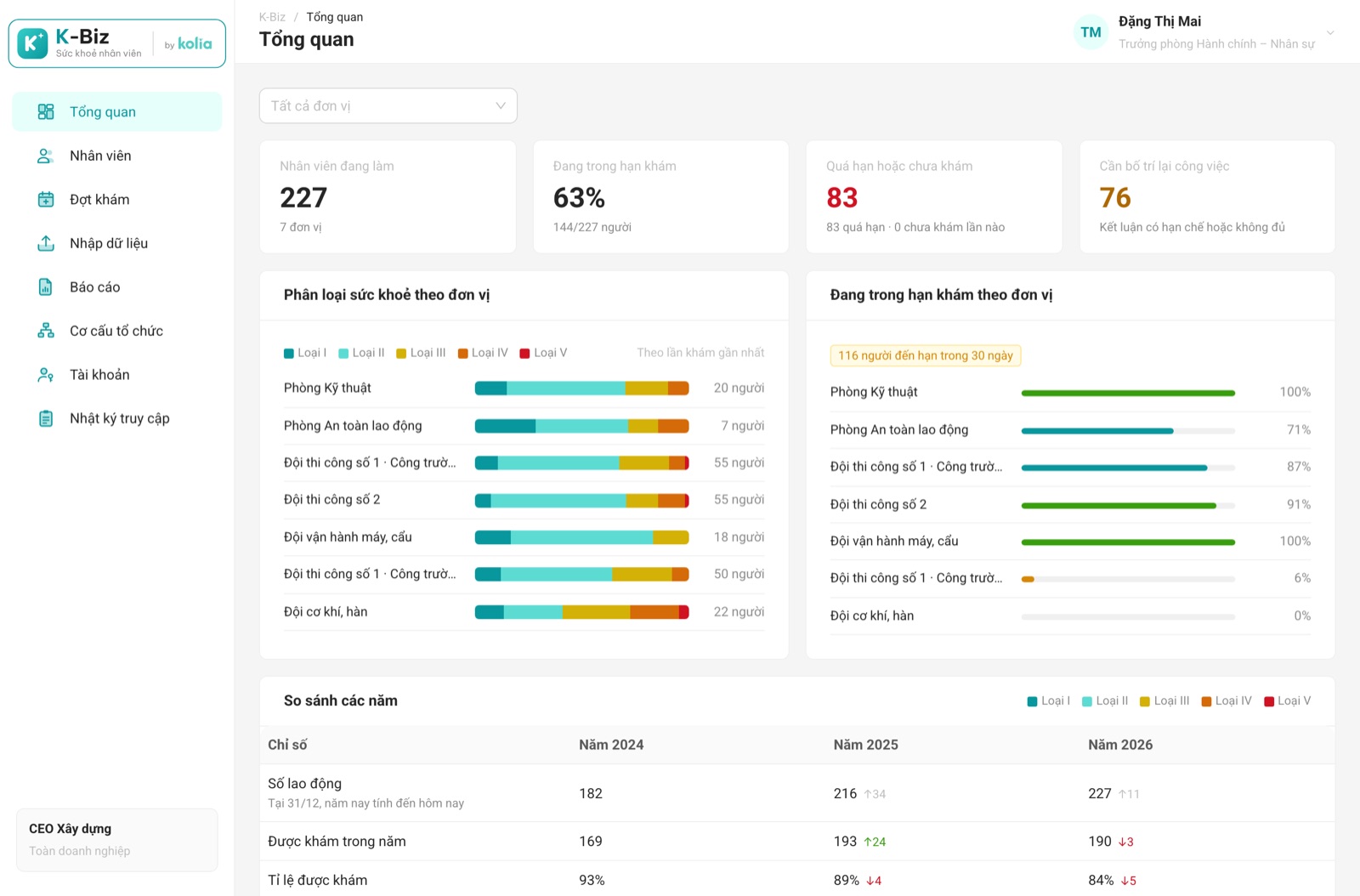Click the CEO Xây dựng enterprise card
This screenshot has height=896, width=1360.
click(x=117, y=840)
